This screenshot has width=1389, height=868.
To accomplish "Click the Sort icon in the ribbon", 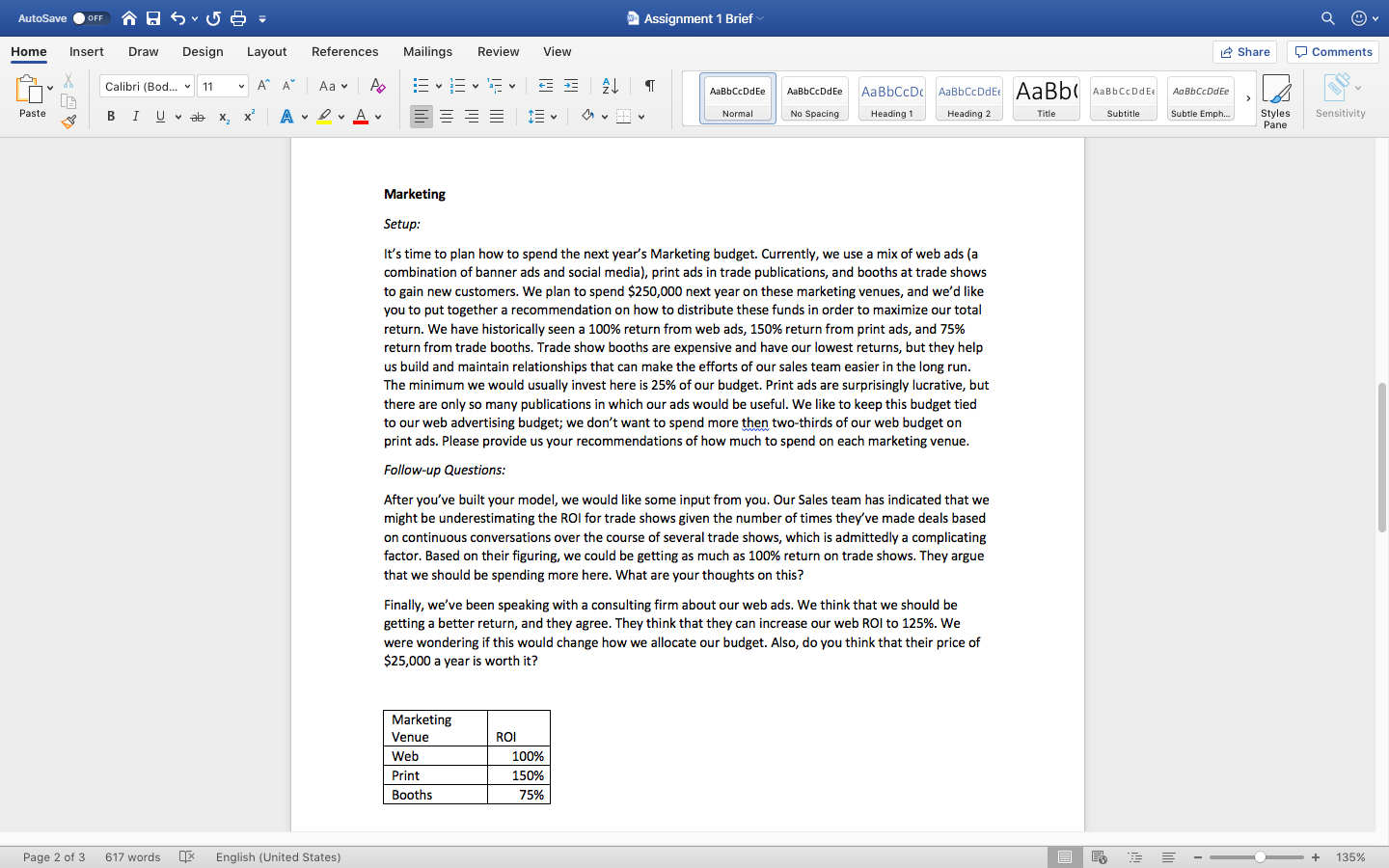I will coord(608,86).
